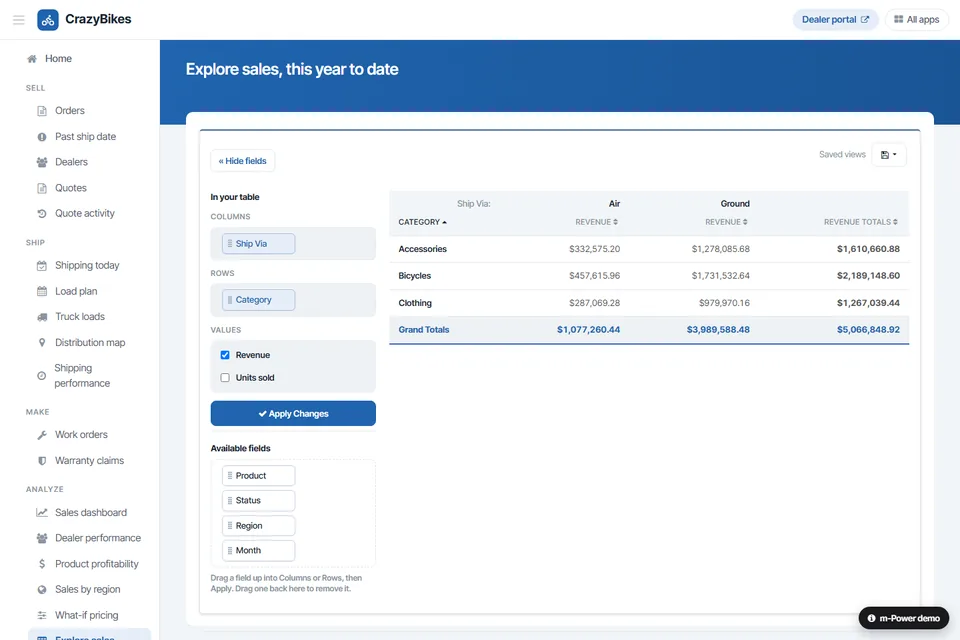Sort the Ground REVENUE column
The width and height of the screenshot is (960, 640).
point(726,222)
